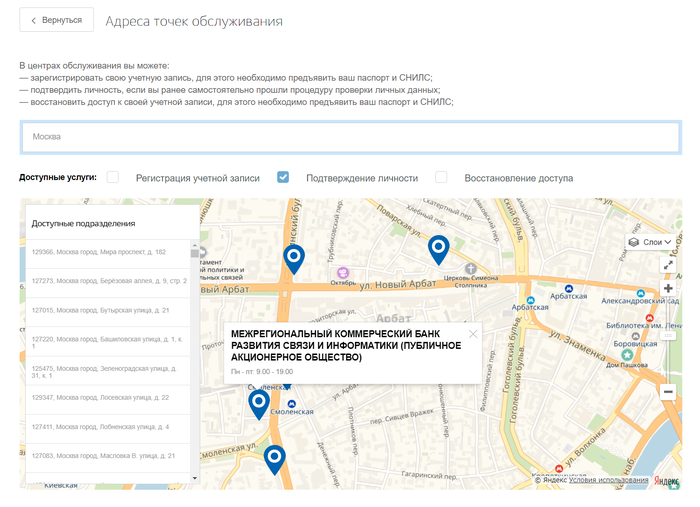Expand the map to fullscreen
This screenshot has width=700, height=507.
click(668, 265)
